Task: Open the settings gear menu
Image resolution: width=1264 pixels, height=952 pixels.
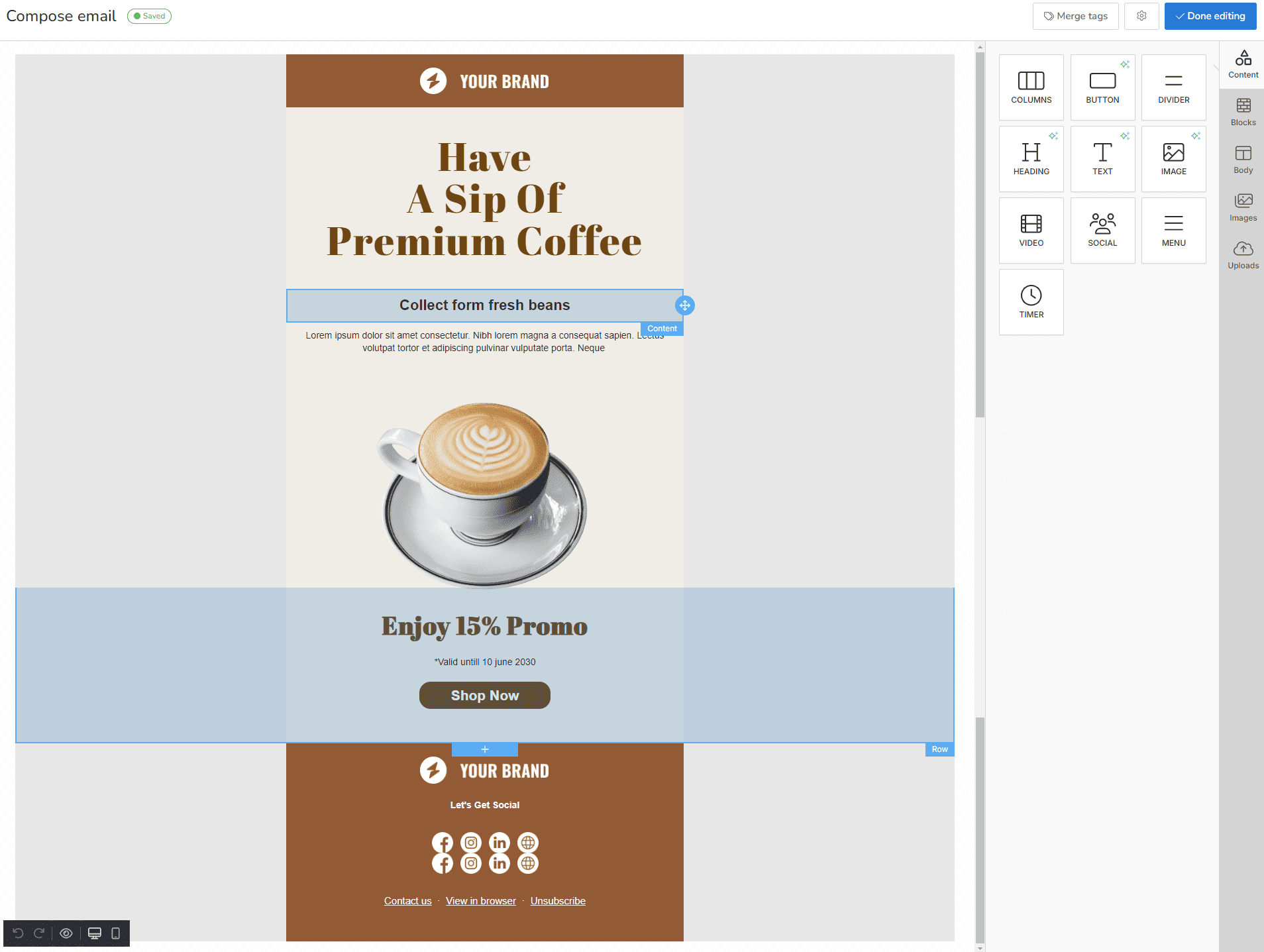Action: click(x=1141, y=16)
